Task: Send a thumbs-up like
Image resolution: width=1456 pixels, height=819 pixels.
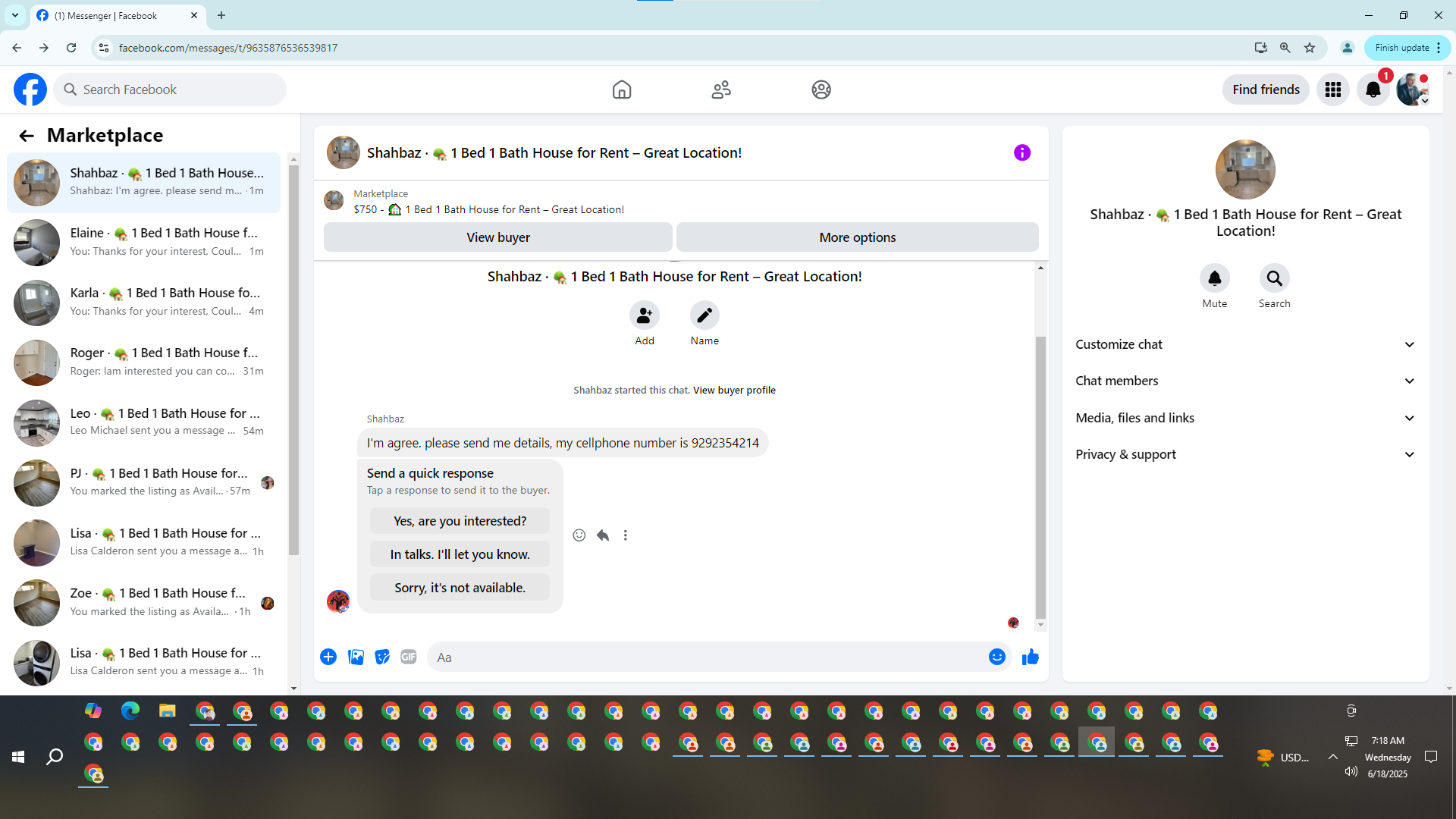Action: [1030, 657]
